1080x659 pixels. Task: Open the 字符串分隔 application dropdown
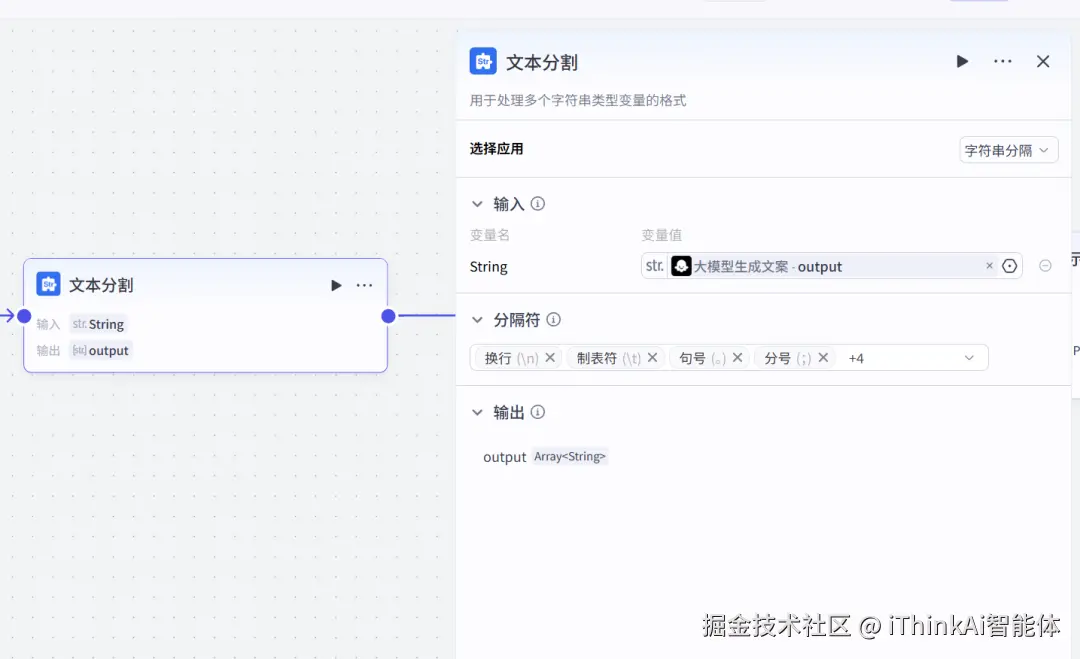1008,149
